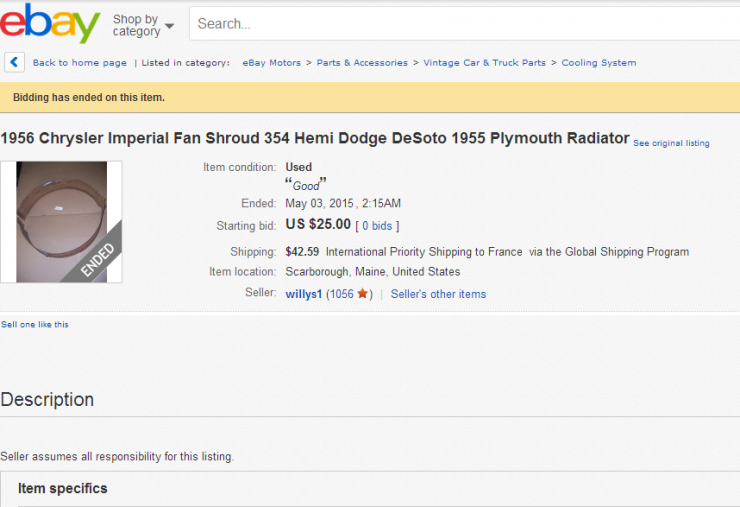Click the seller's orange feedback star
Image resolution: width=740 pixels, height=507 pixels.
click(362, 294)
